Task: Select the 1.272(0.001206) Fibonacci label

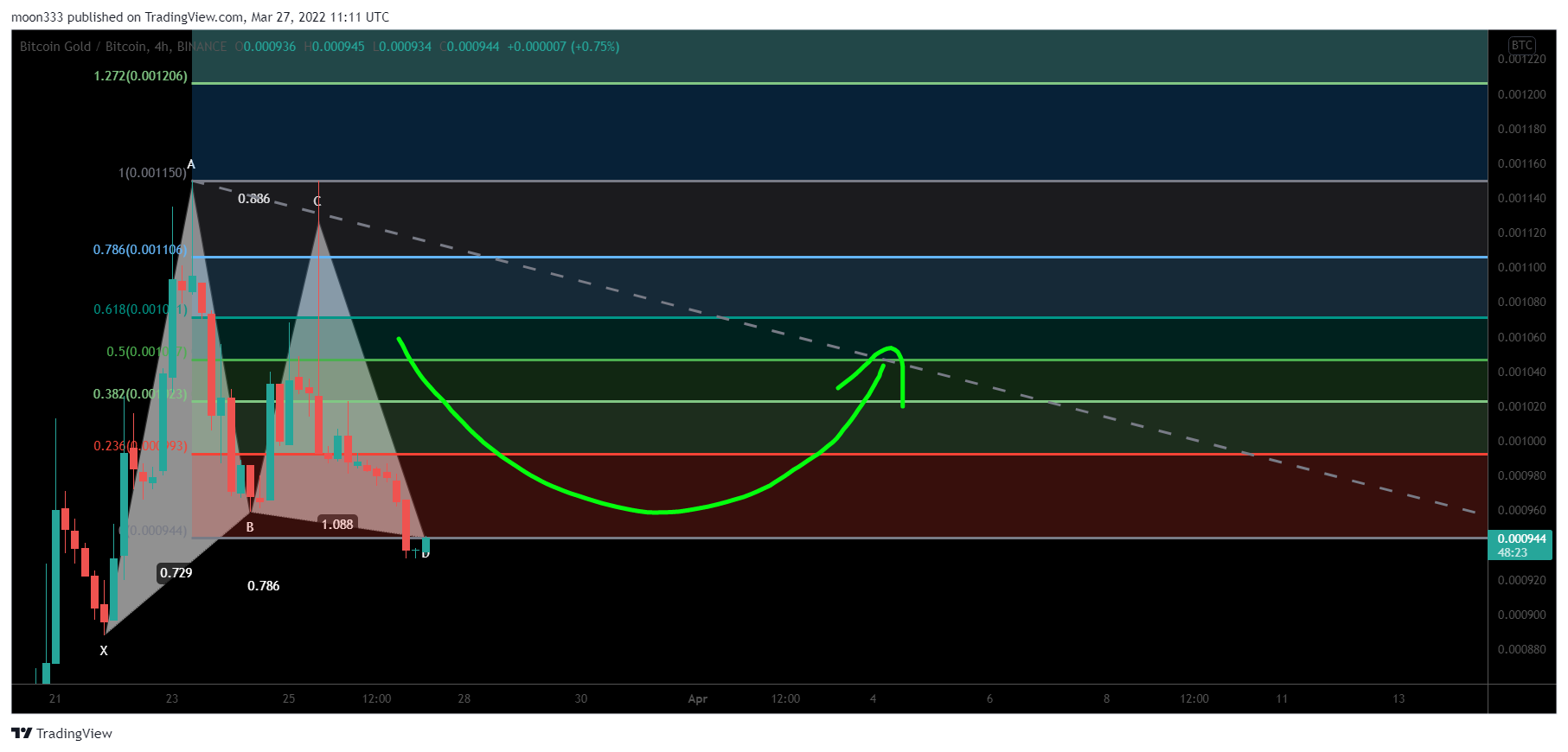Action: (x=140, y=76)
